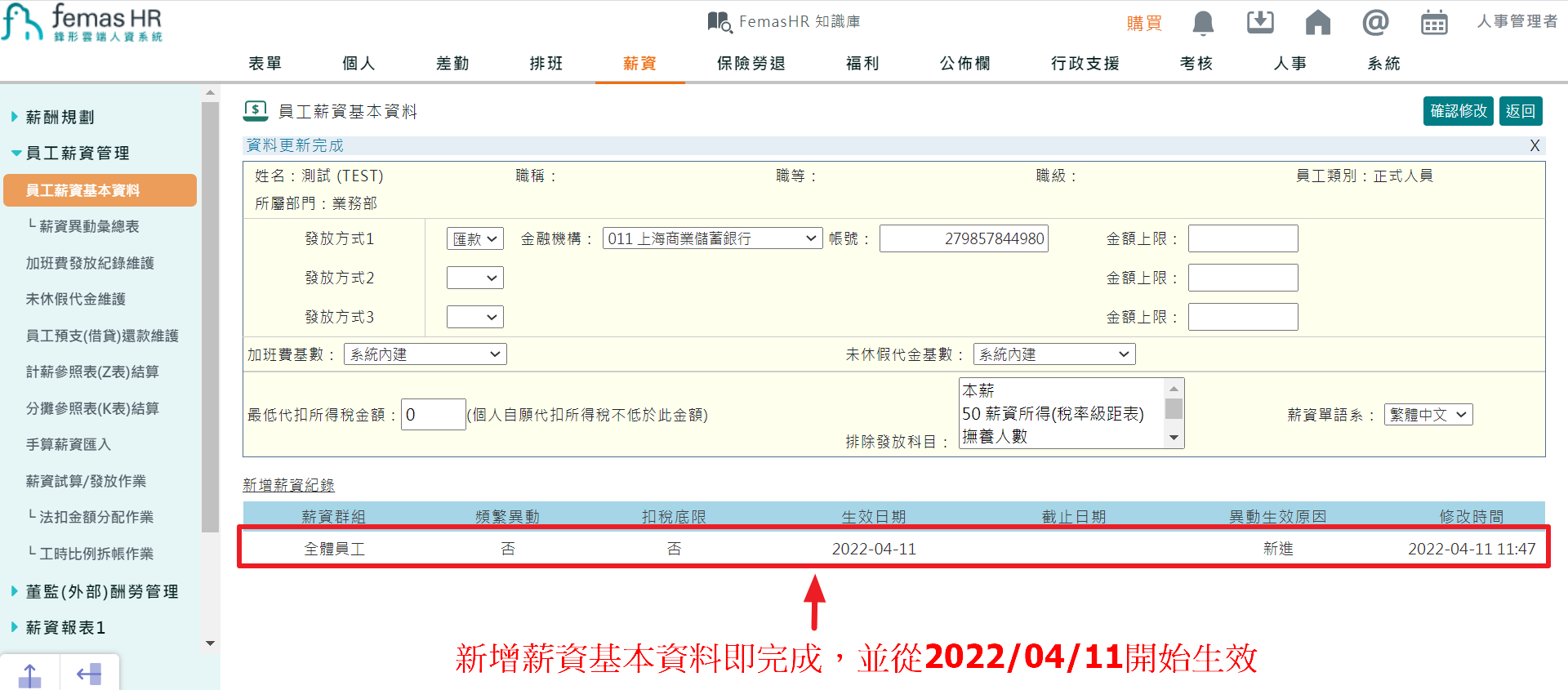Collapse the 員工薪資管理 section
The height and width of the screenshot is (690, 1568).
[x=78, y=153]
